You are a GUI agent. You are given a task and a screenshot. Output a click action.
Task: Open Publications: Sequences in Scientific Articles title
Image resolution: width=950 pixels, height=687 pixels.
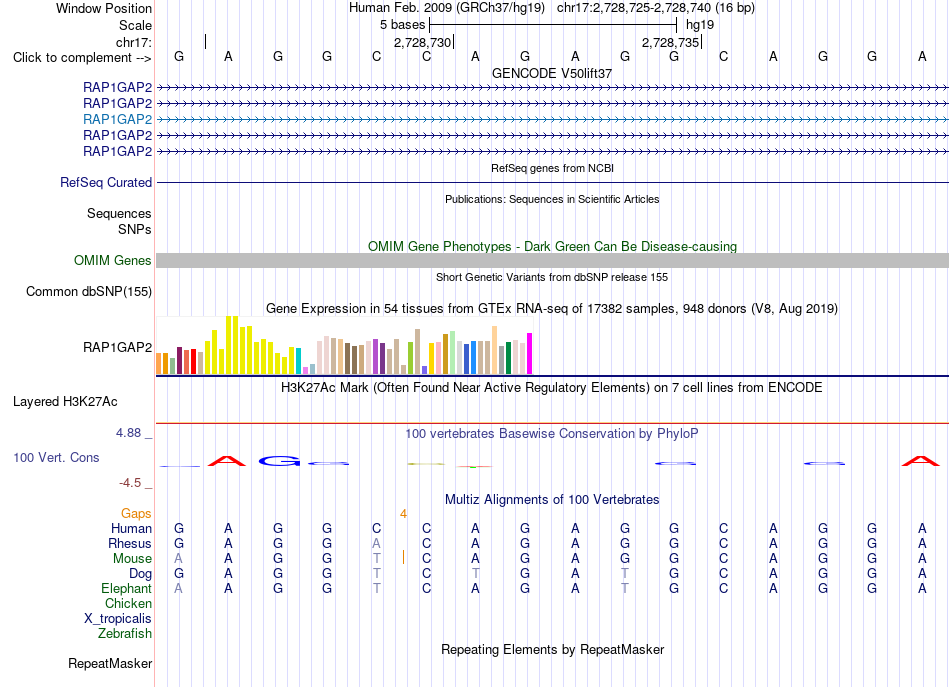coord(552,199)
